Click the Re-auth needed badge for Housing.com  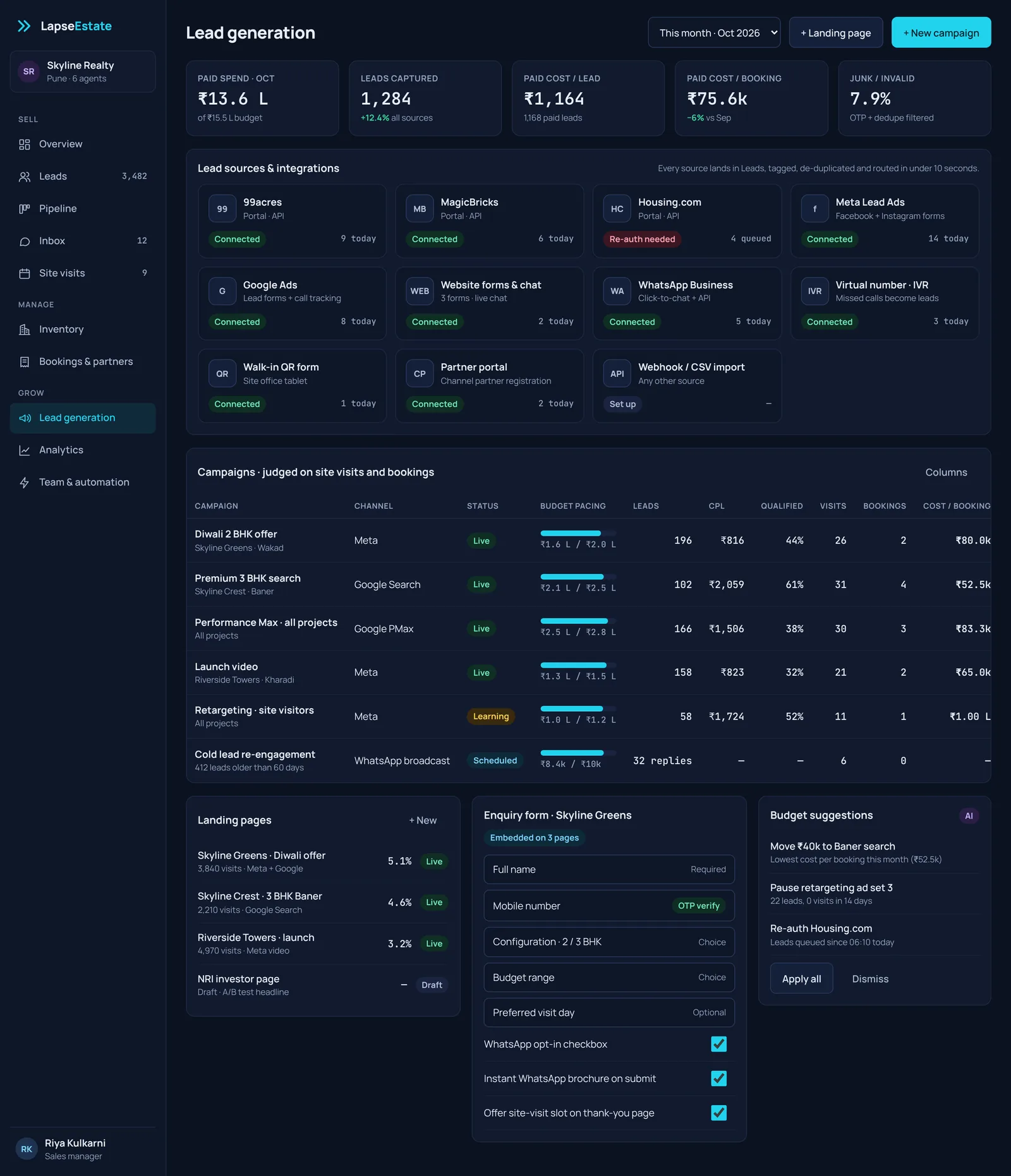(x=642, y=239)
